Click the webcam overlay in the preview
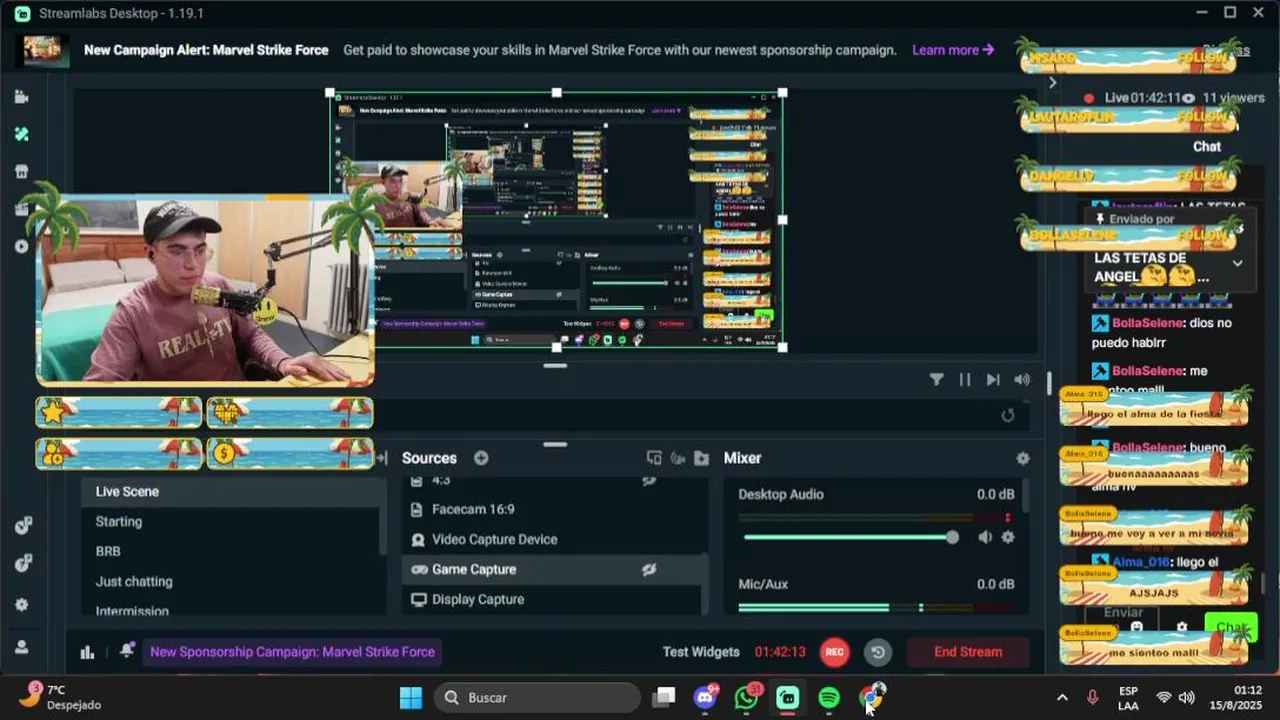 [205, 290]
